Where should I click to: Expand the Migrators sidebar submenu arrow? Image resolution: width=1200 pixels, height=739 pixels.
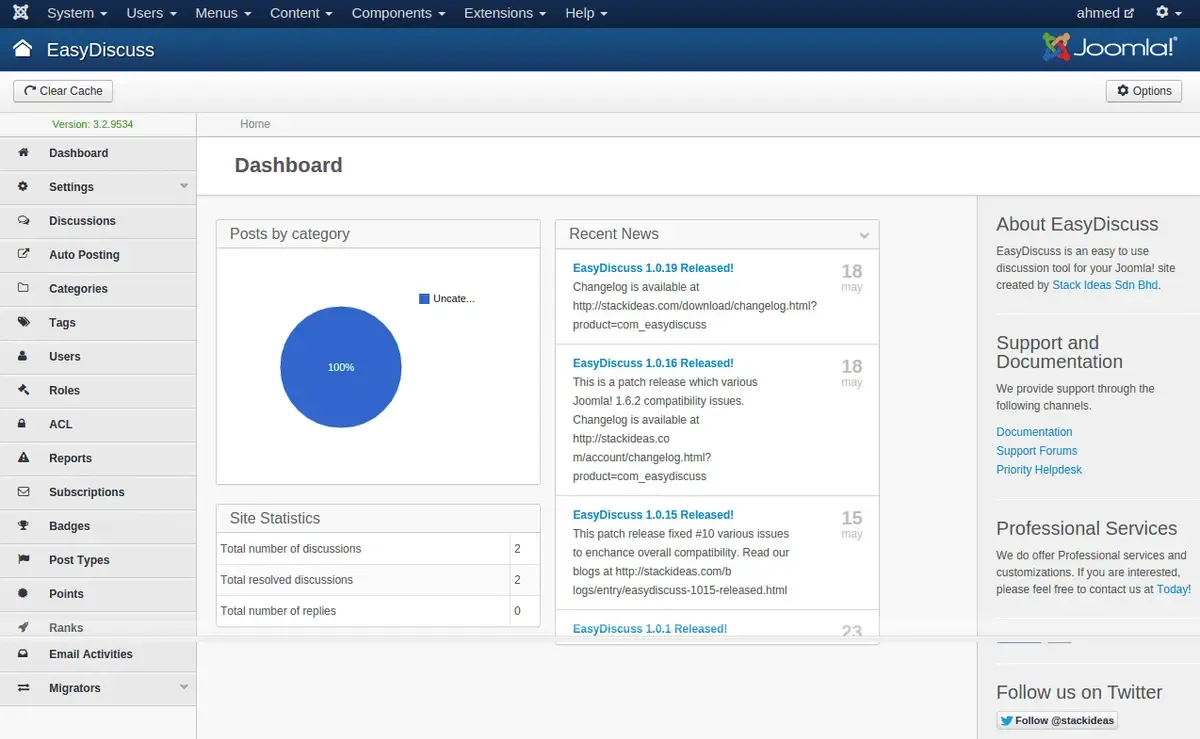click(x=184, y=687)
